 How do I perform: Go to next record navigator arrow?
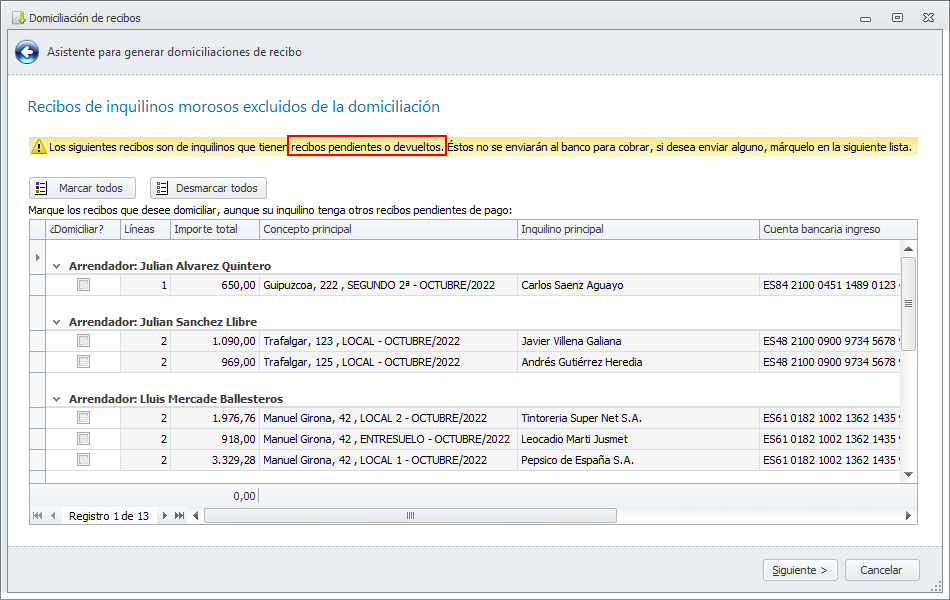[164, 516]
